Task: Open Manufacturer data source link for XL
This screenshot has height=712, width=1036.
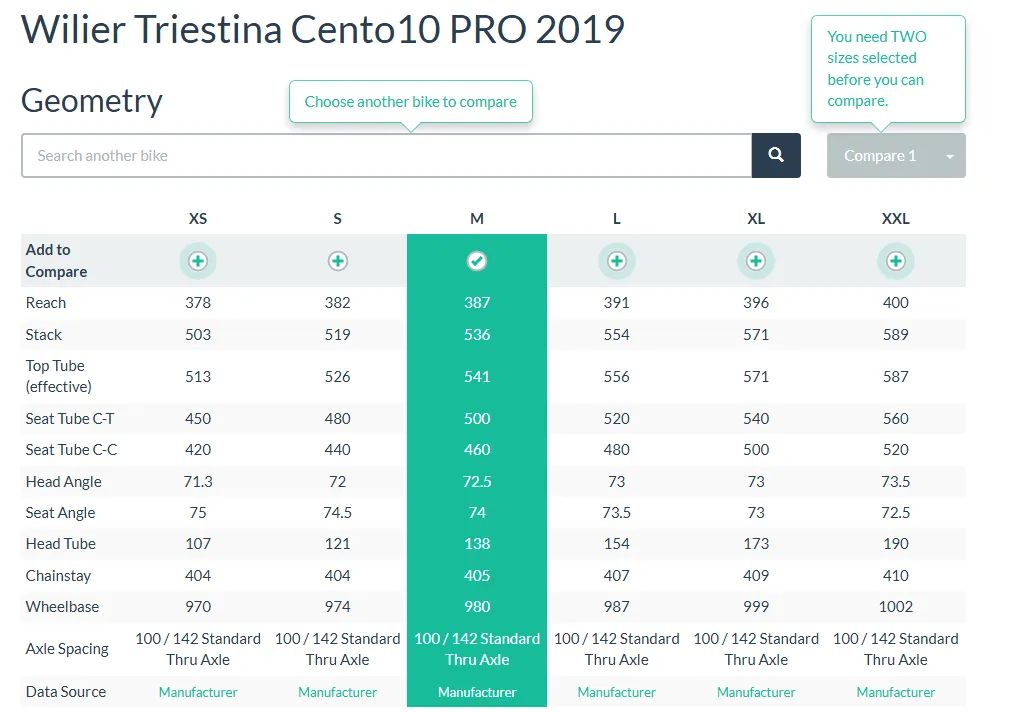Action: 756,692
